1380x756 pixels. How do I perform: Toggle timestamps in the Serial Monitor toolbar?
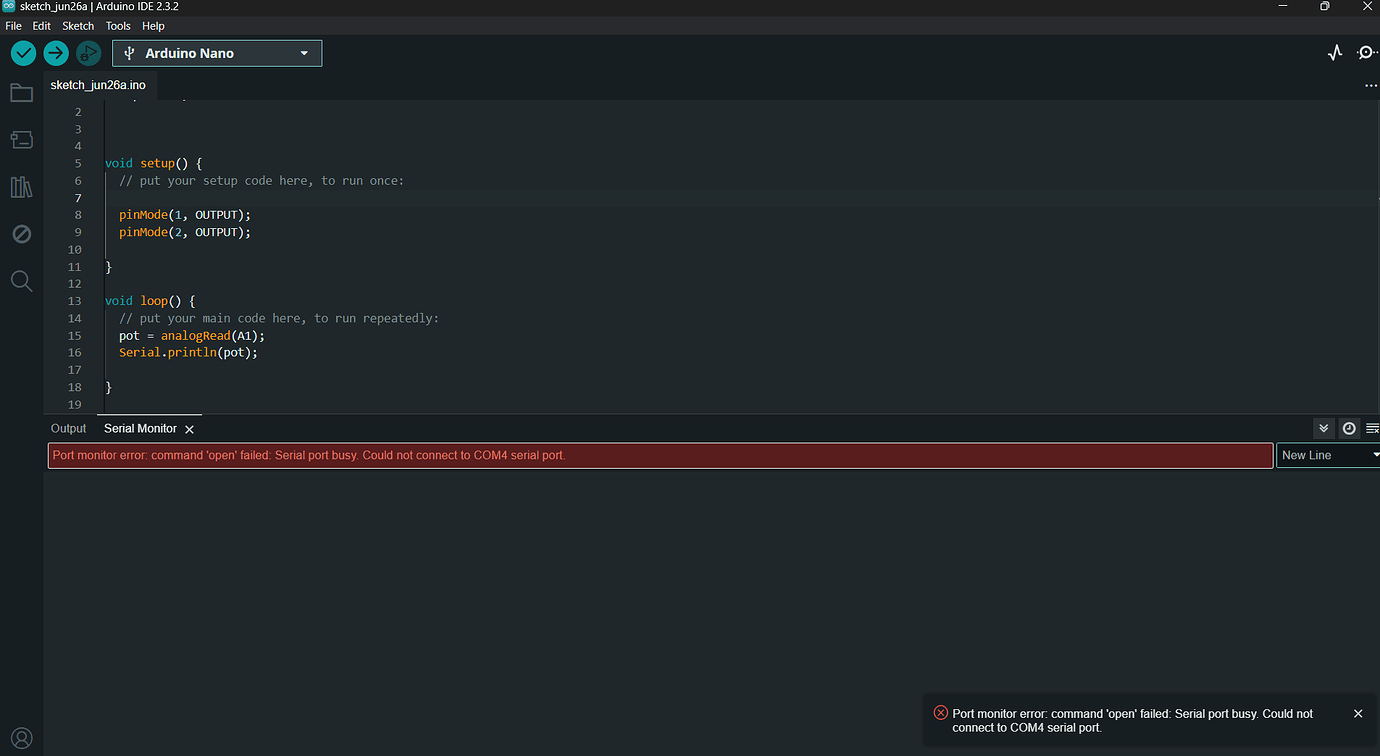point(1349,428)
